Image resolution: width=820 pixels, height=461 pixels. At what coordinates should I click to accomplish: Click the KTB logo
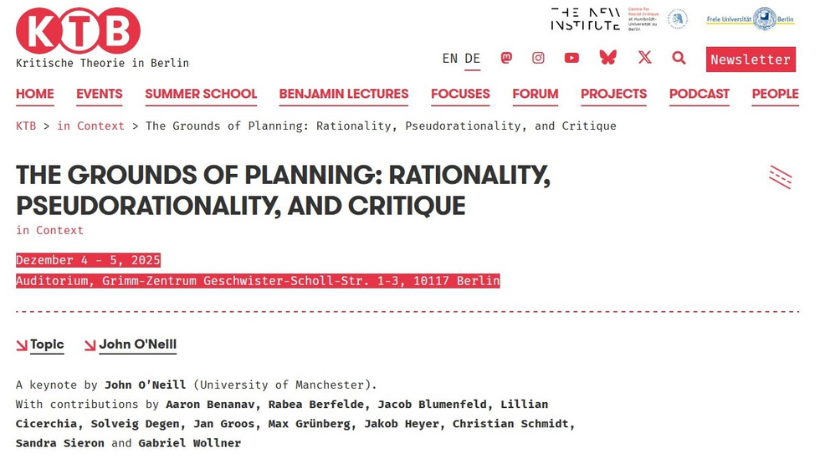tap(78, 31)
